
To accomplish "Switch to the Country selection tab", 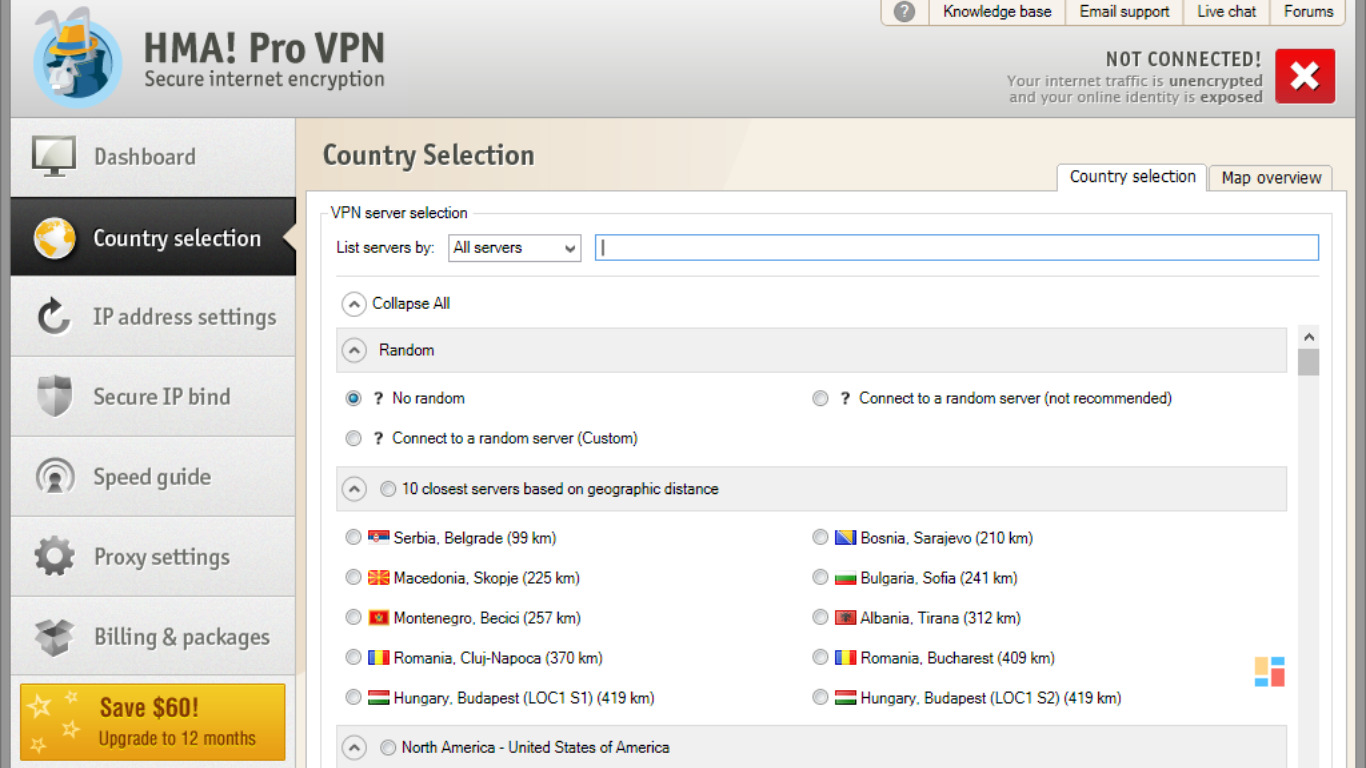I will pos(1132,177).
